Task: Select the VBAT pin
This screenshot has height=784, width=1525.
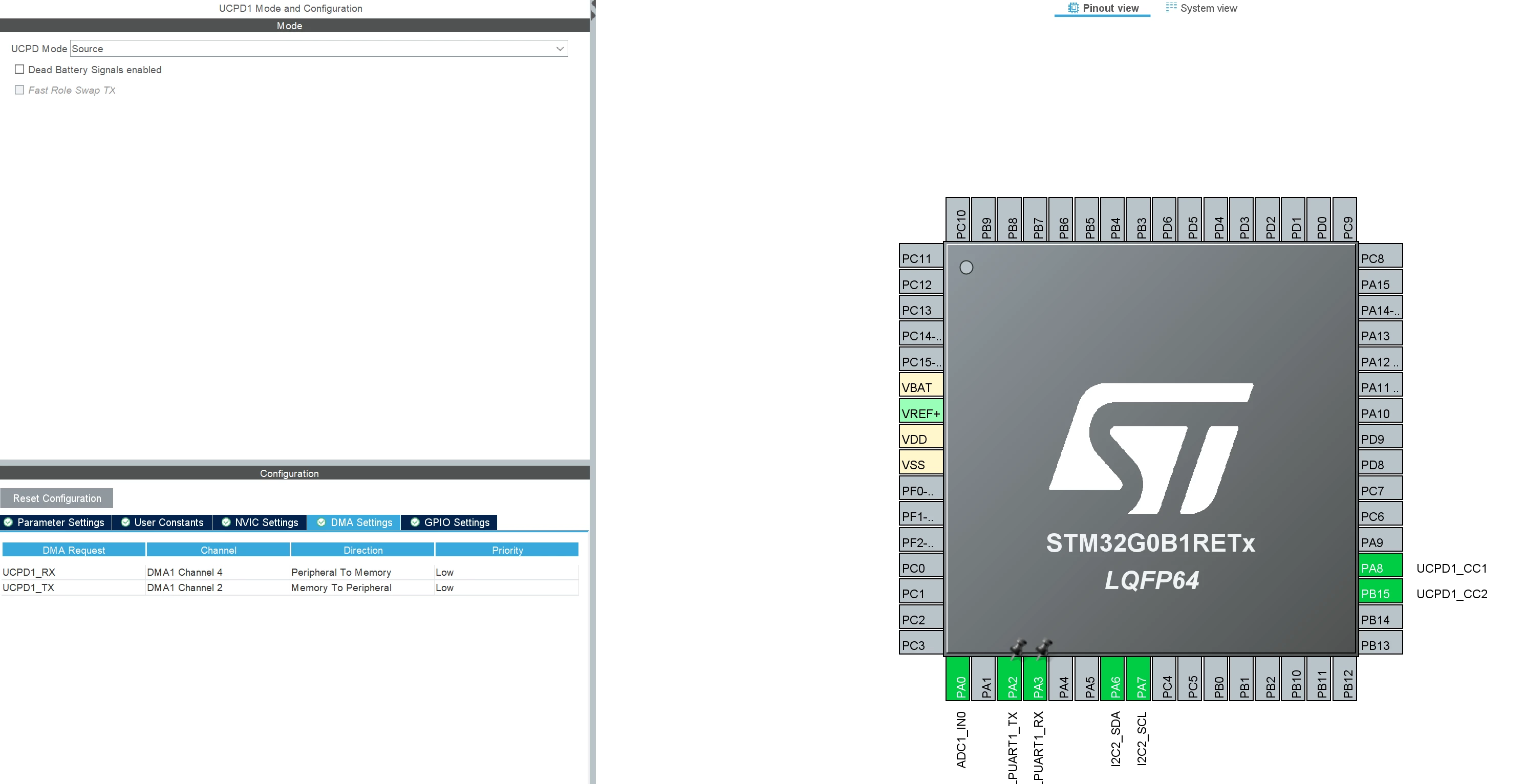Action: [x=921, y=385]
